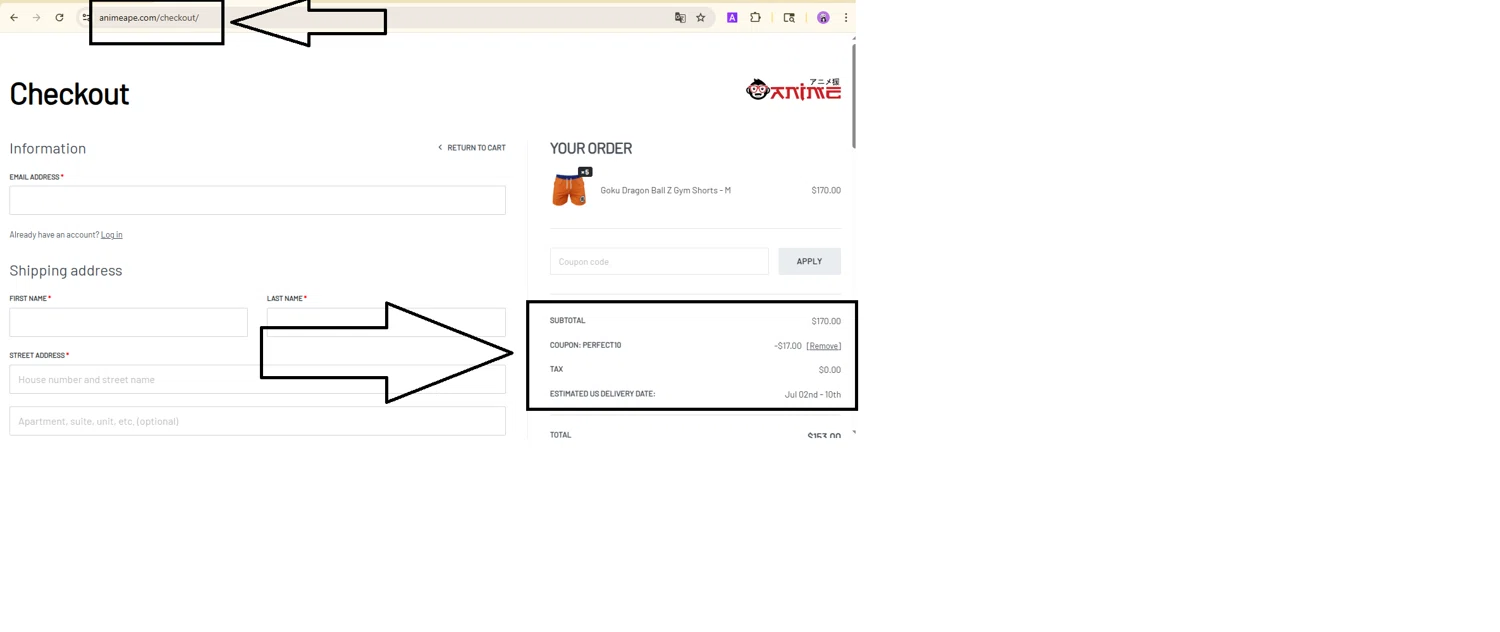Remove the PERFECT10 coupon

(x=824, y=346)
